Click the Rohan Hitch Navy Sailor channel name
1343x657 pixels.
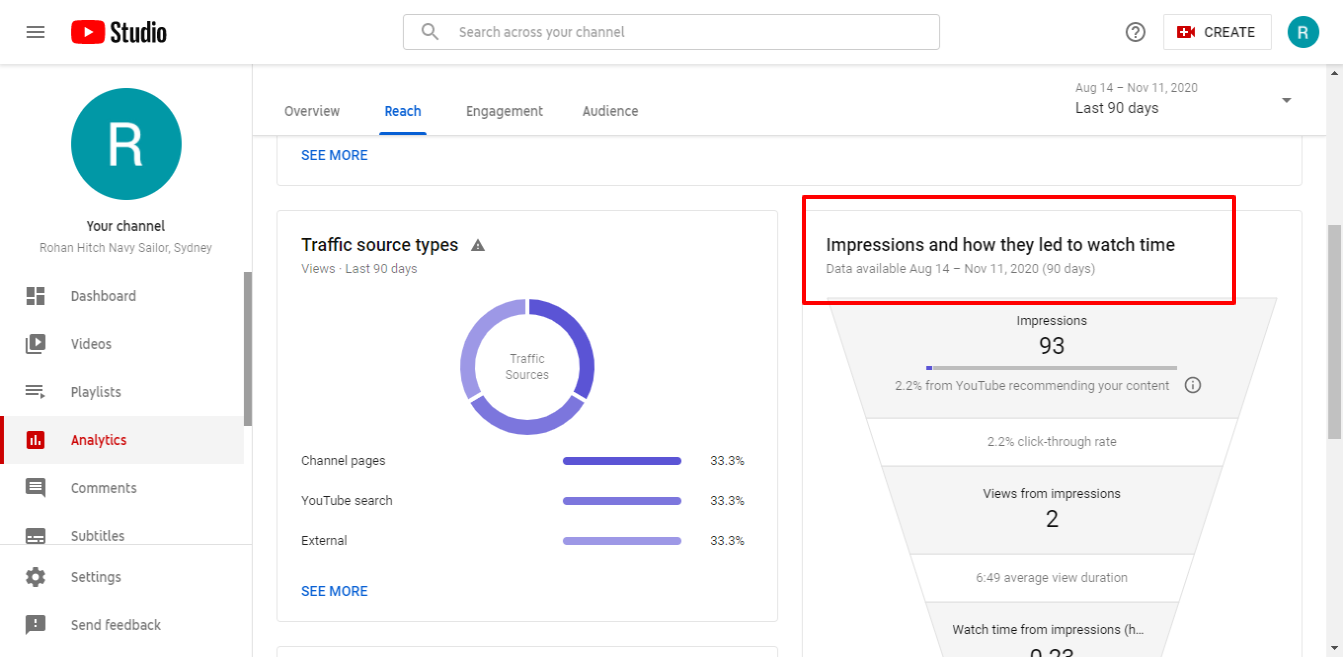(x=126, y=248)
